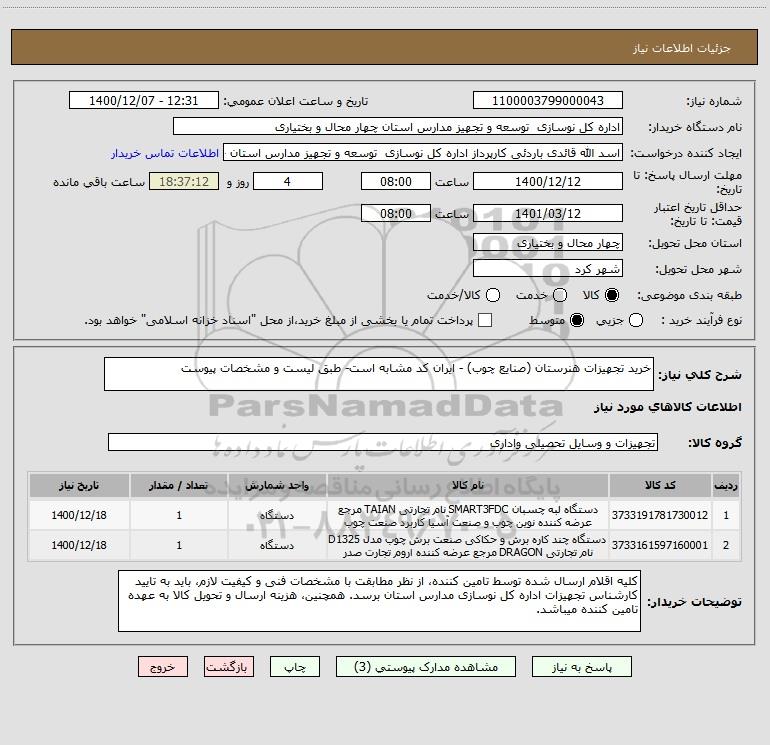Click the D1325 DRAGON cutting machine item name
The width and height of the screenshot is (770, 745).
pos(468,546)
